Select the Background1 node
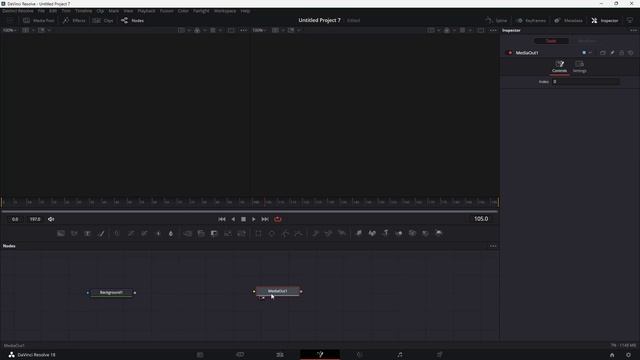Viewport: 640px width, 360px height. [x=111, y=293]
